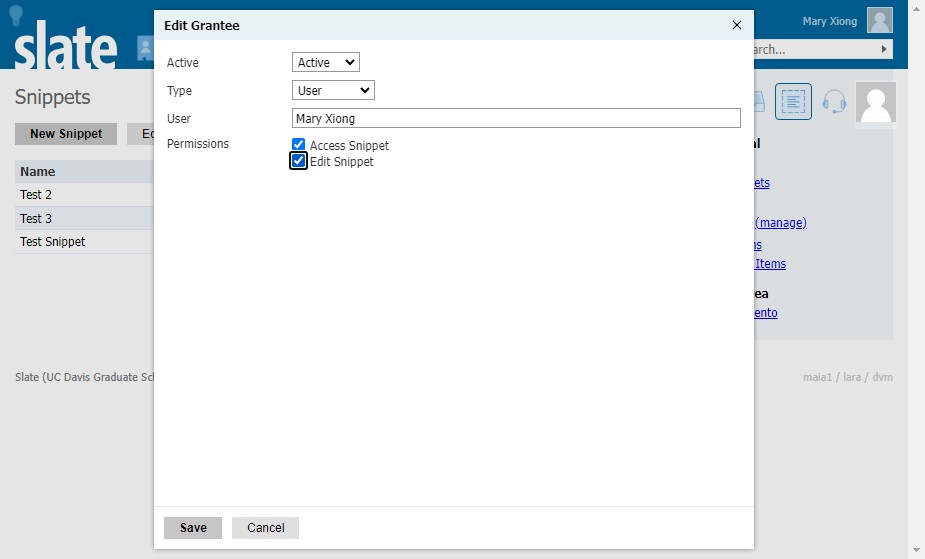This screenshot has width=925, height=559.
Task: Click the Mary Xiong username in header
Action: 829,21
